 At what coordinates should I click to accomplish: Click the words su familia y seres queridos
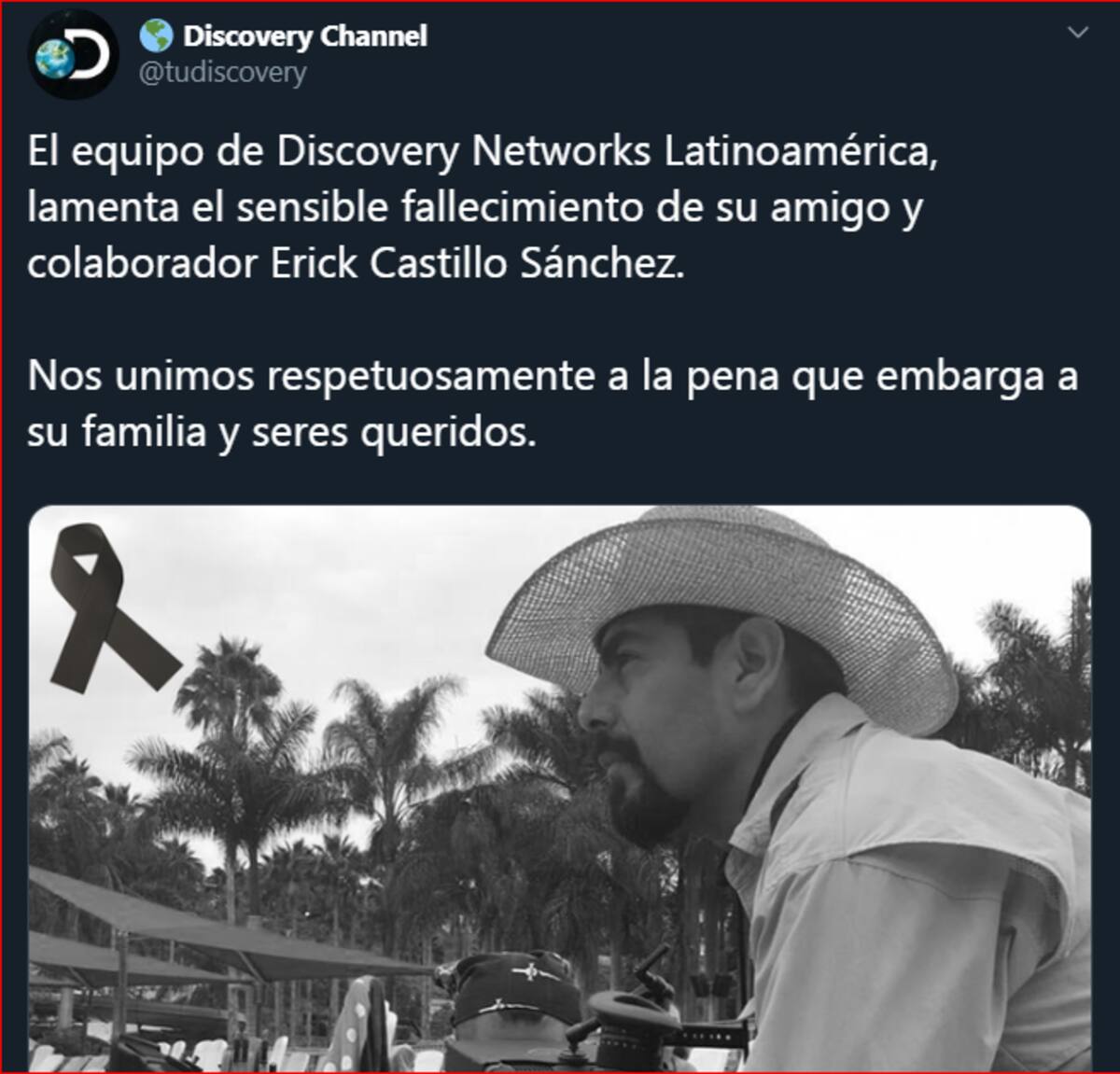[x=282, y=433]
